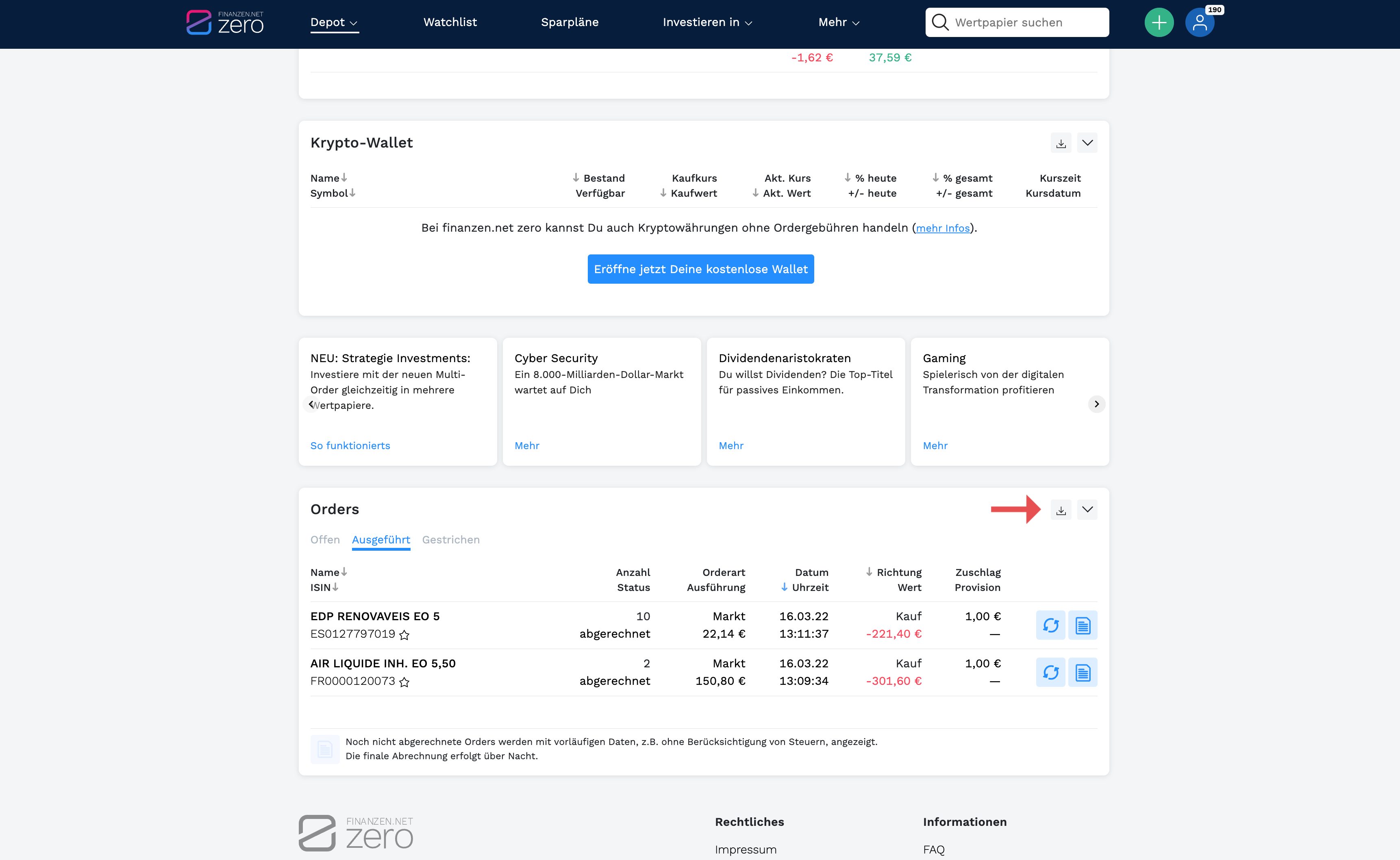The height and width of the screenshot is (860, 1400).
Task: Switch to the Gestrichen orders tab
Action: (x=450, y=540)
